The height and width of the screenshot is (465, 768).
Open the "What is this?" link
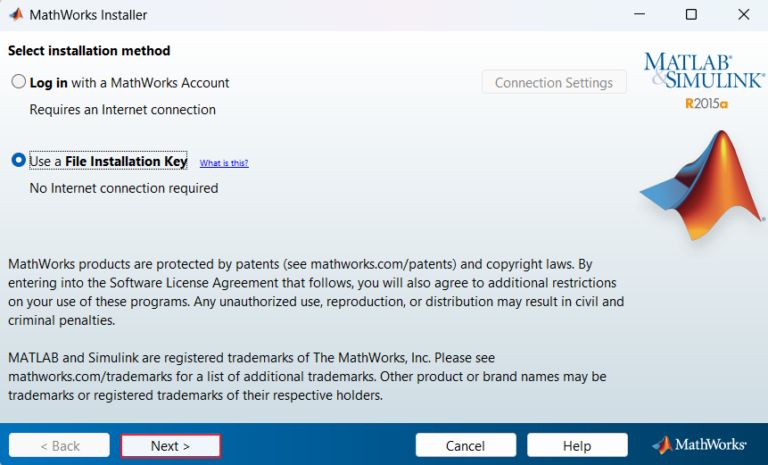224,163
